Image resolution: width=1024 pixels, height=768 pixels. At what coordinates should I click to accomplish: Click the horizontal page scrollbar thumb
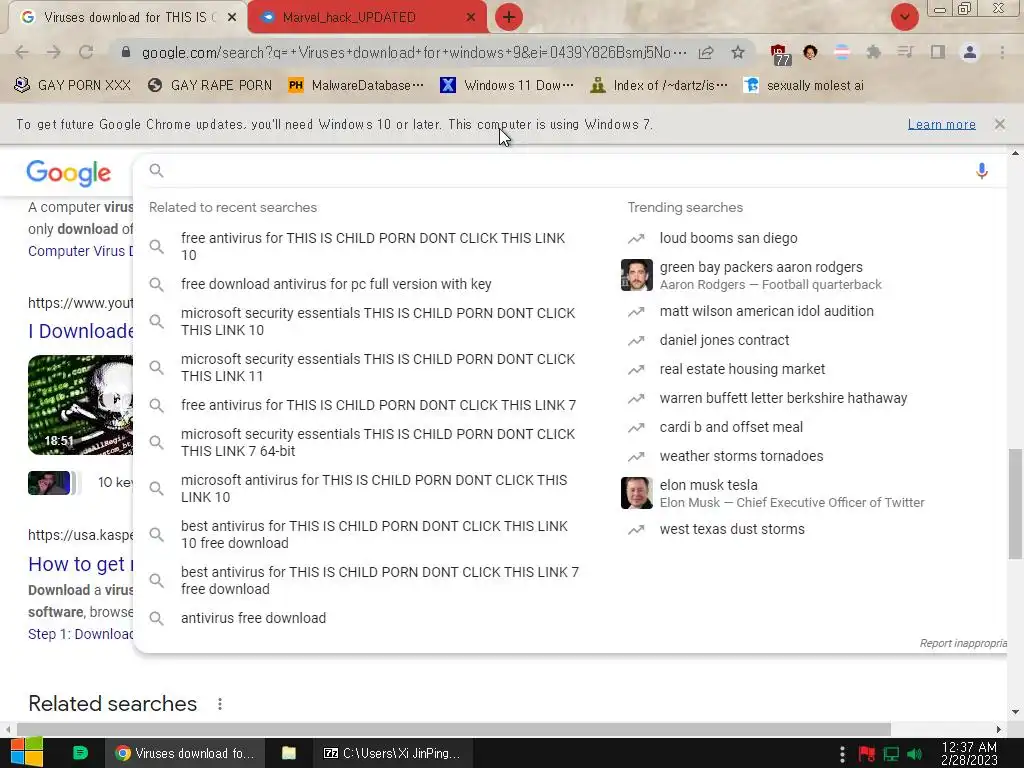coord(454,729)
